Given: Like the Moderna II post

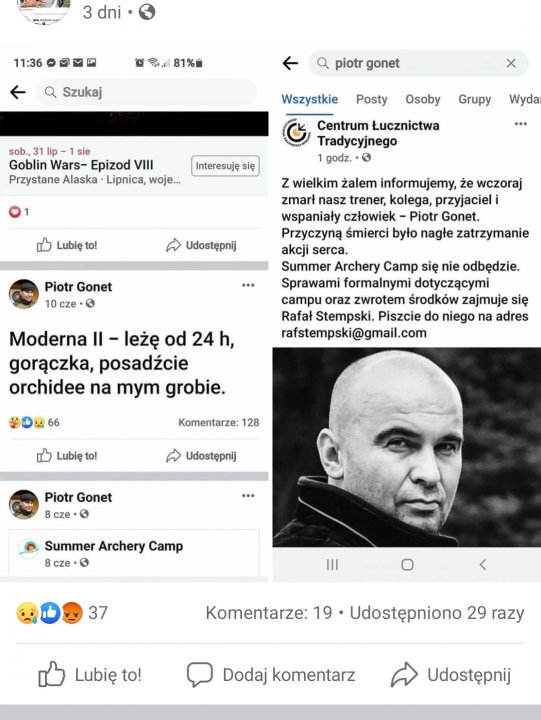Looking at the screenshot, I should (67, 456).
